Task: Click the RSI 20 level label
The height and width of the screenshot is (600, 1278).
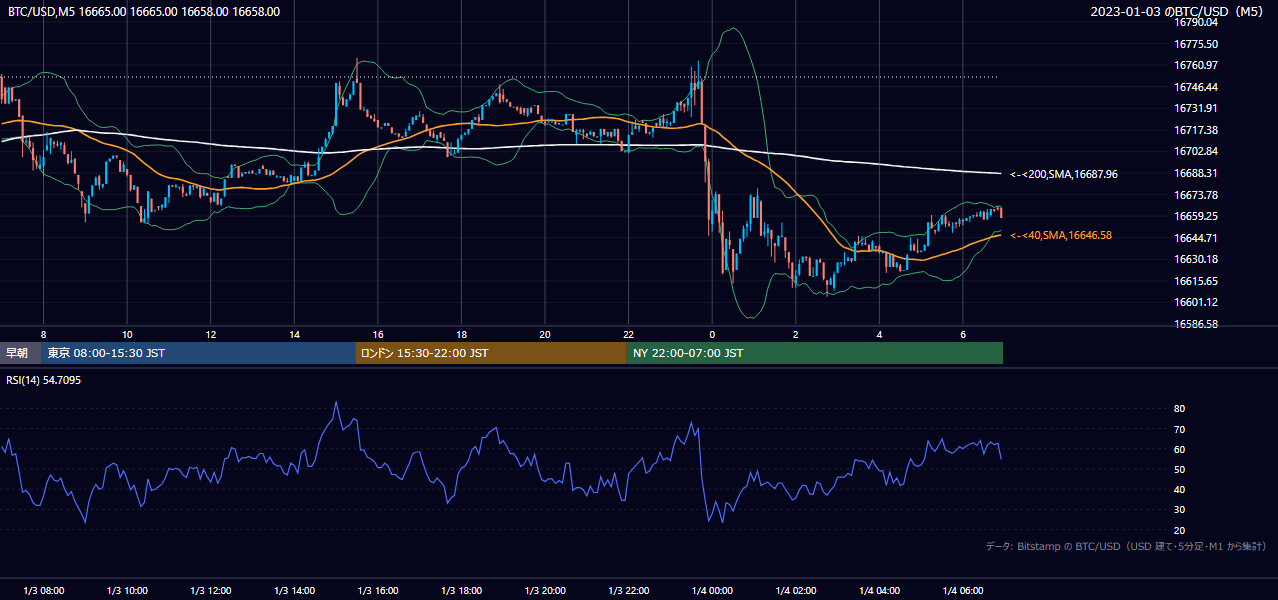Action: coord(1180,530)
